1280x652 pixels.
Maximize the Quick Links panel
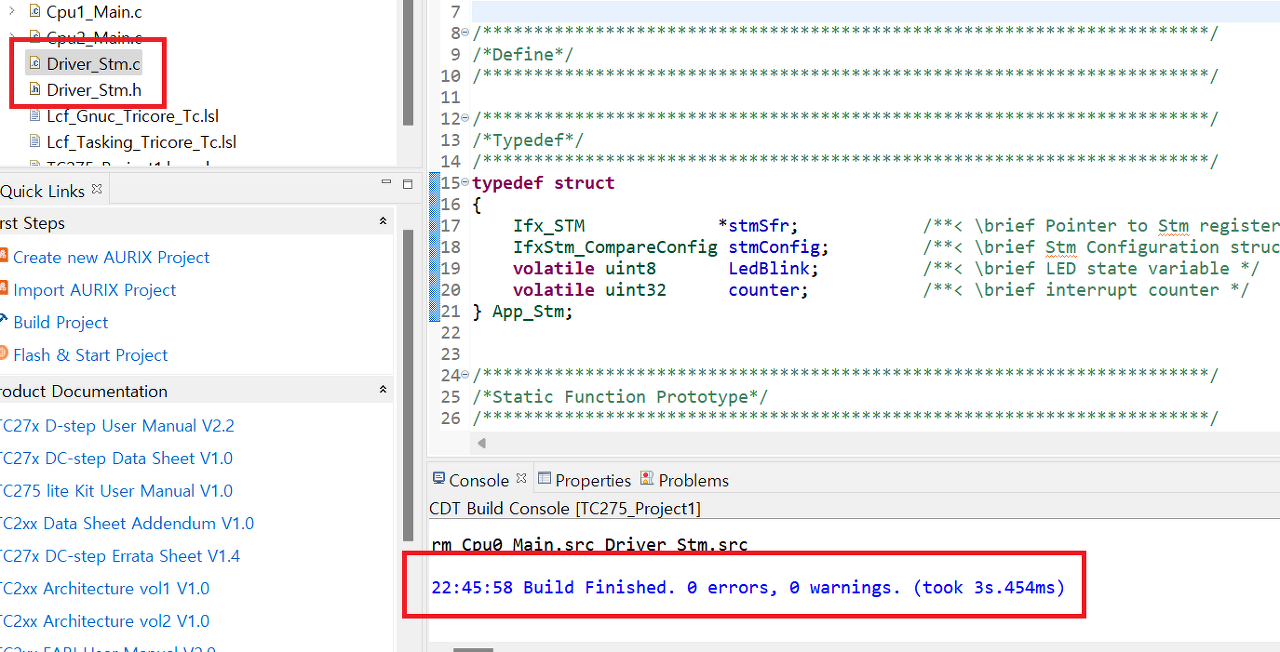coord(407,184)
